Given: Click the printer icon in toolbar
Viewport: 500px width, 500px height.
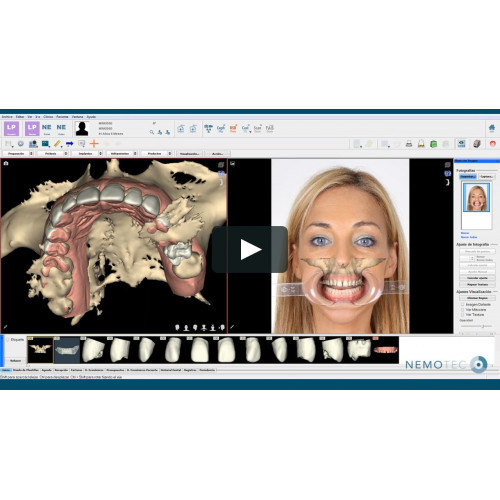Looking at the screenshot, I should 409,144.
